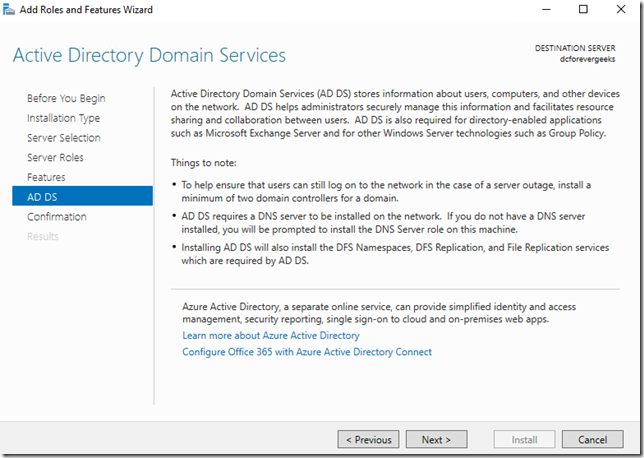Click the Active Directory Domain Services heading
Screen dimensions: 644x458
149,55
